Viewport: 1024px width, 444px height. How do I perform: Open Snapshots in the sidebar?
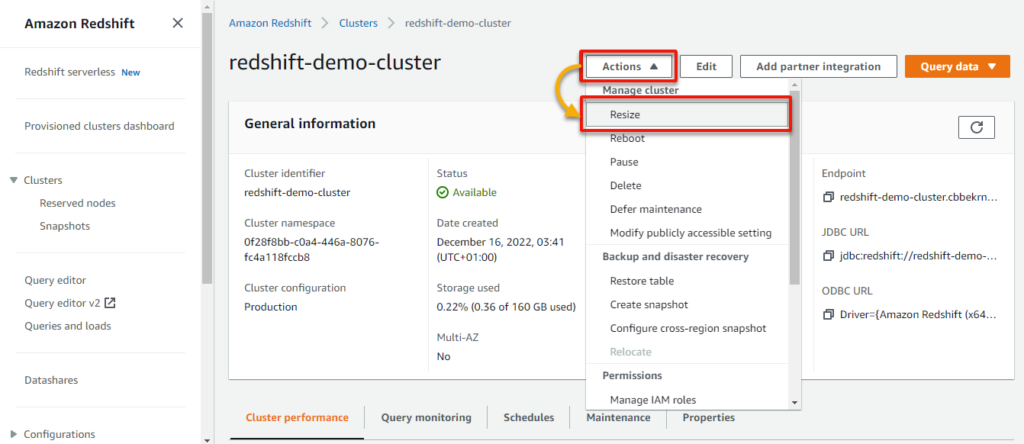coord(65,227)
